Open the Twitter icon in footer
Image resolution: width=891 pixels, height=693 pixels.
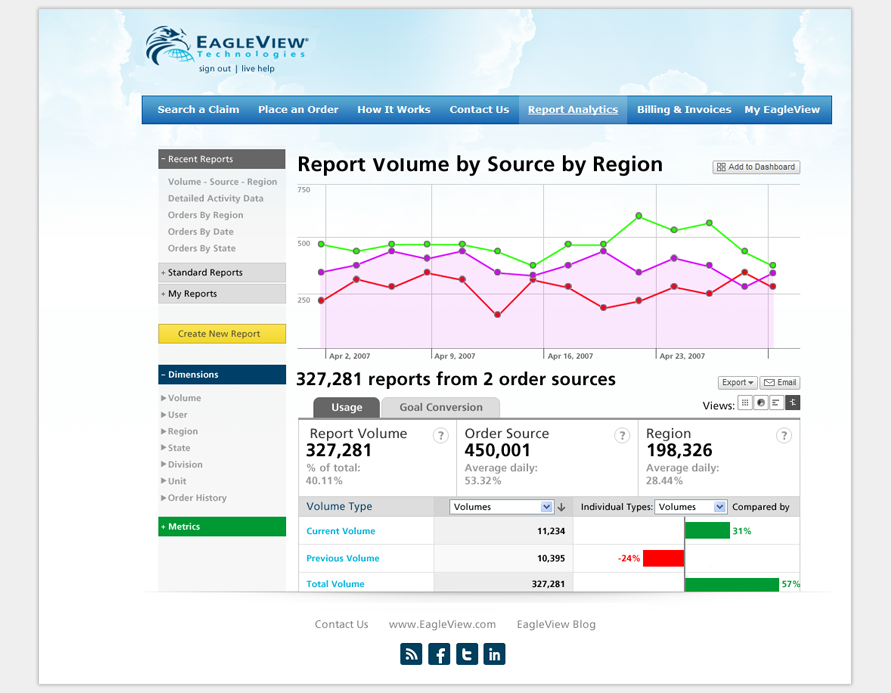pyautogui.click(x=467, y=654)
